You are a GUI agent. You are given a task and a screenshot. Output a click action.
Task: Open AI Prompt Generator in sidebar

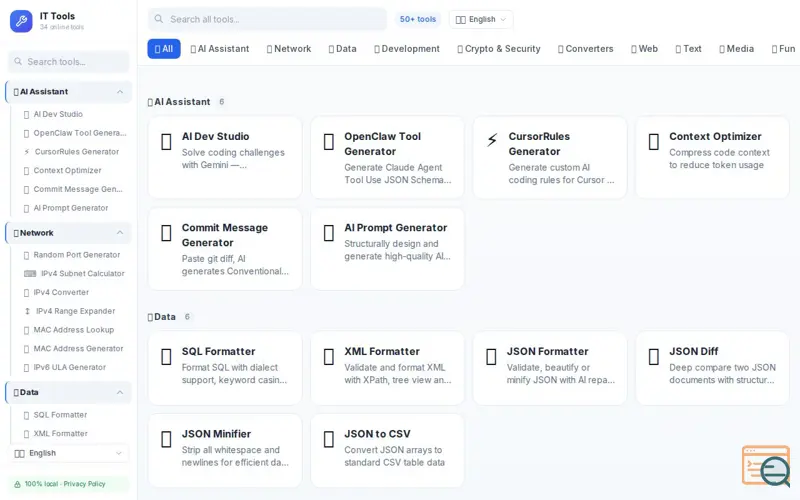[x=70, y=208]
